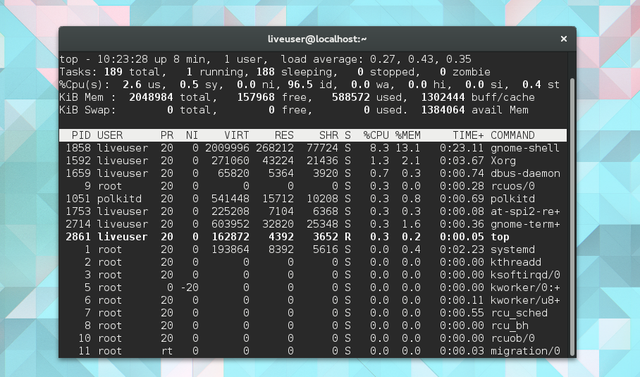Click polkitd in the COMMAND column
Viewport: 640px width, 377px height.
click(513, 198)
